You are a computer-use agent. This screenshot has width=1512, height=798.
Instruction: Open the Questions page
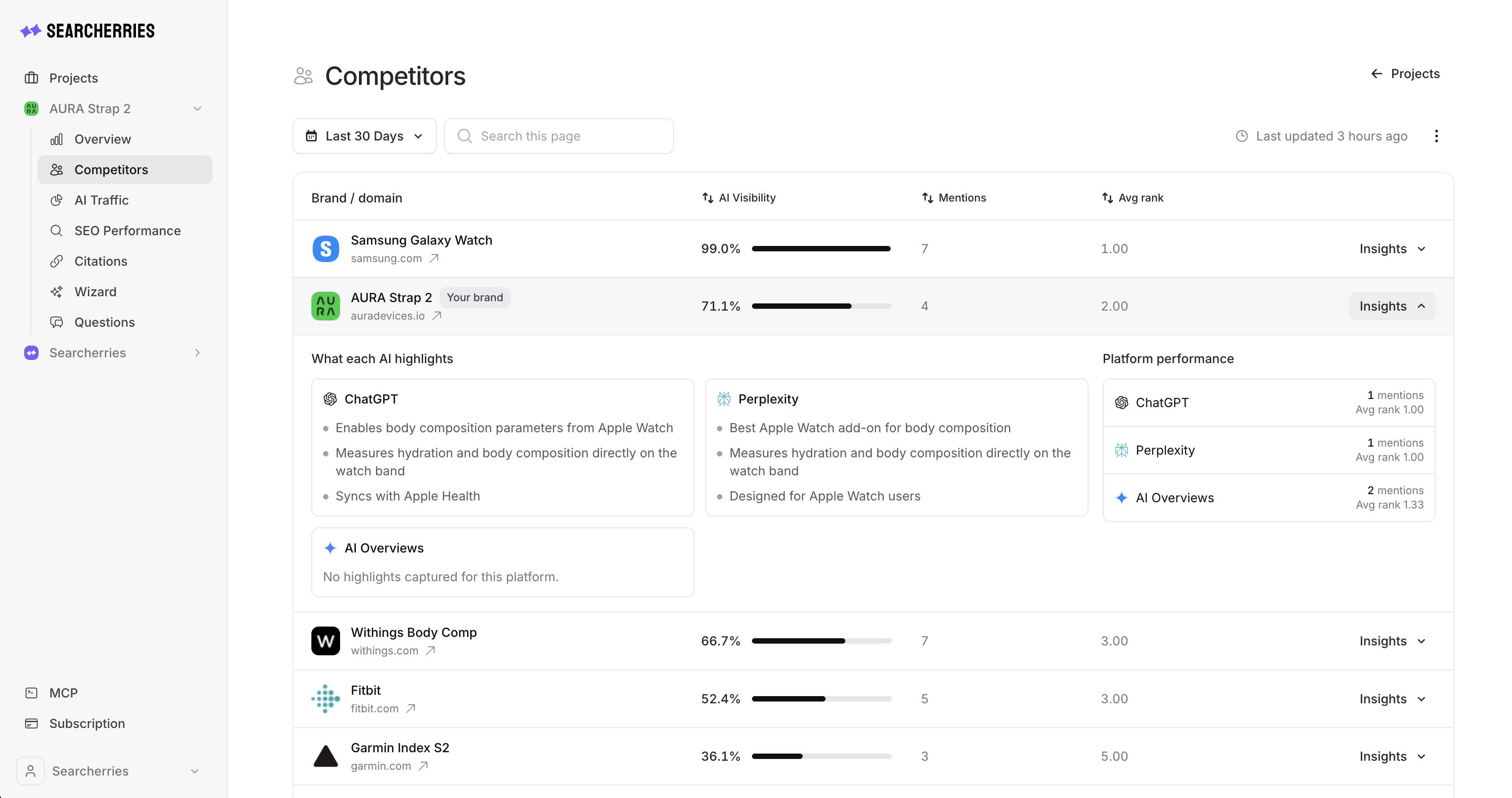click(125, 322)
